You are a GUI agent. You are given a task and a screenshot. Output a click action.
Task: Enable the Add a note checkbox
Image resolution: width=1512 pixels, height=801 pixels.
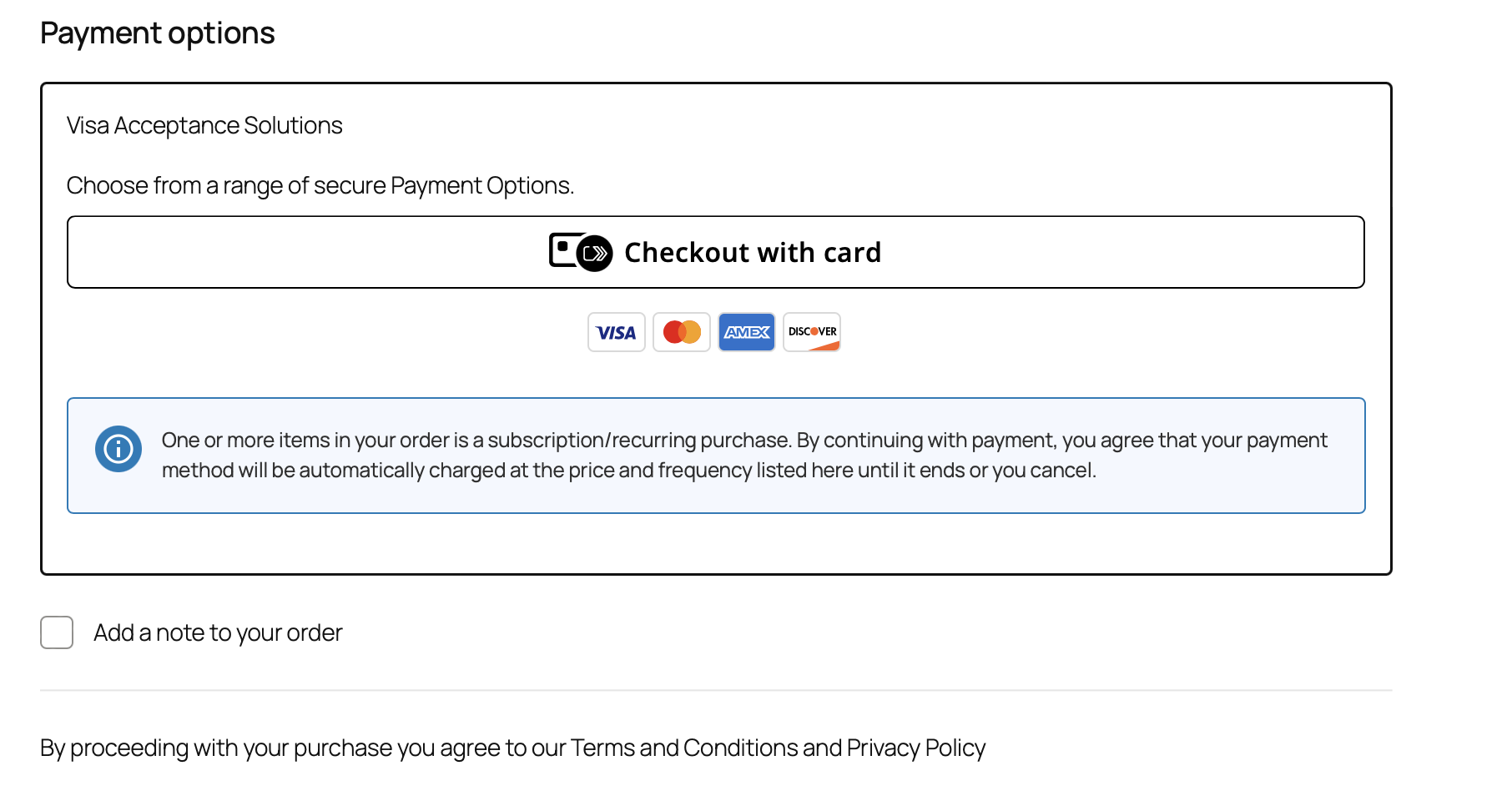pos(57,632)
